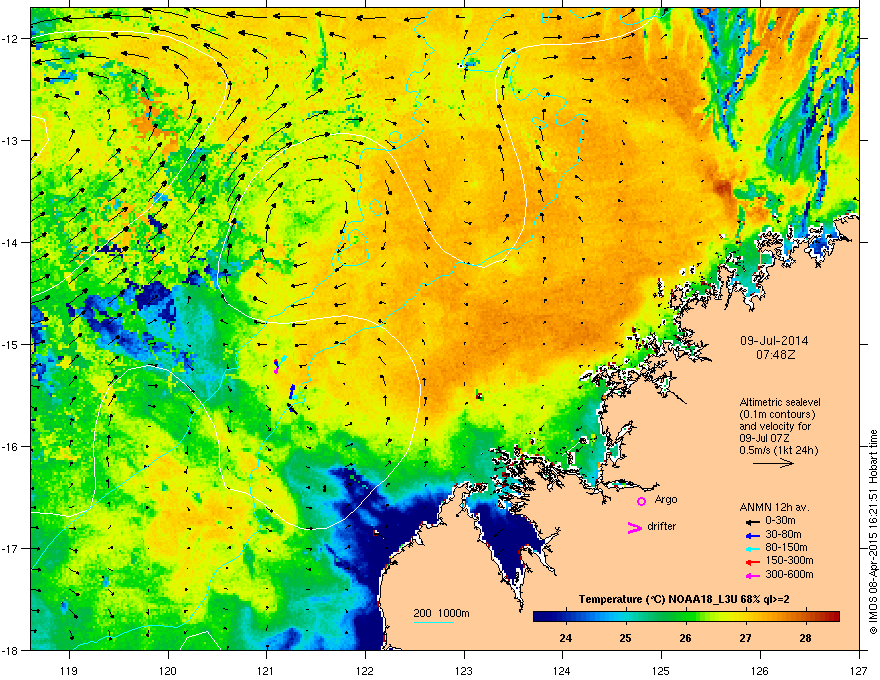
Task: Click longitude axis label 124
Action: coord(562,670)
